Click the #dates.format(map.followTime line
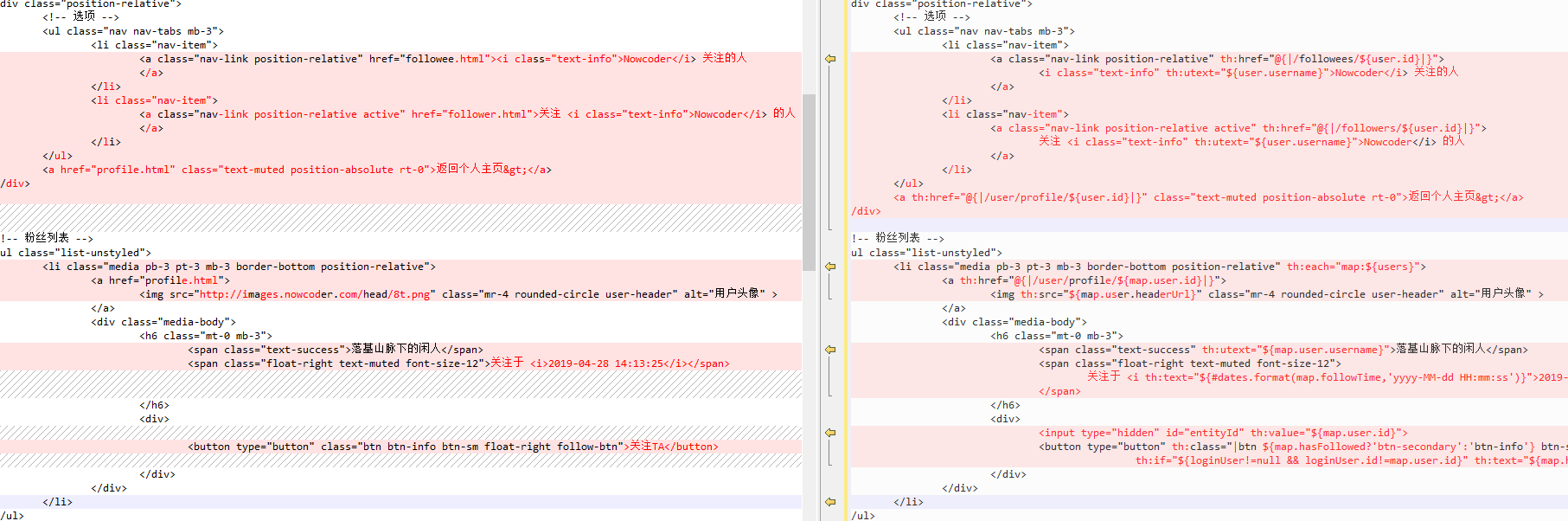This screenshot has width=1568, height=521. 1328,377
